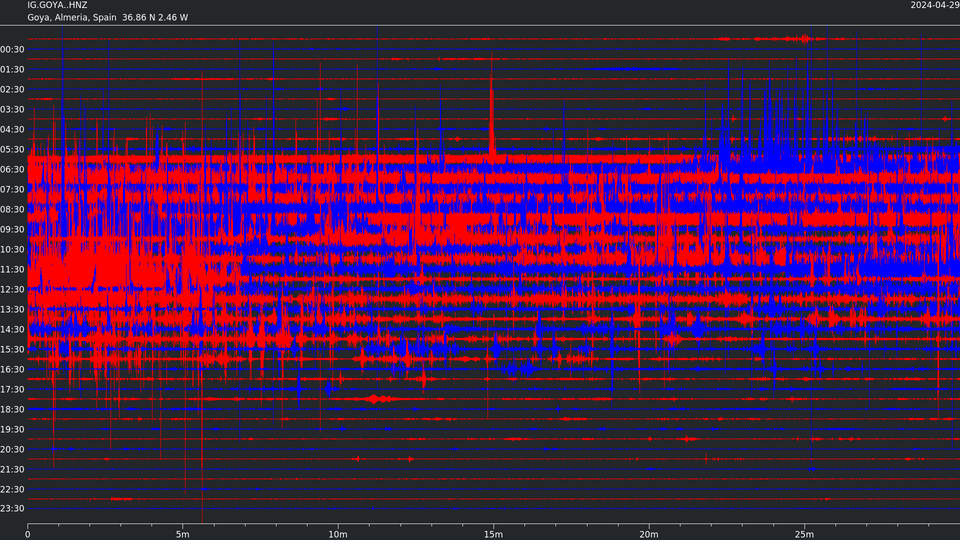The width and height of the screenshot is (960, 540).
Task: Select the 07:30 time row label
Action: [12, 190]
